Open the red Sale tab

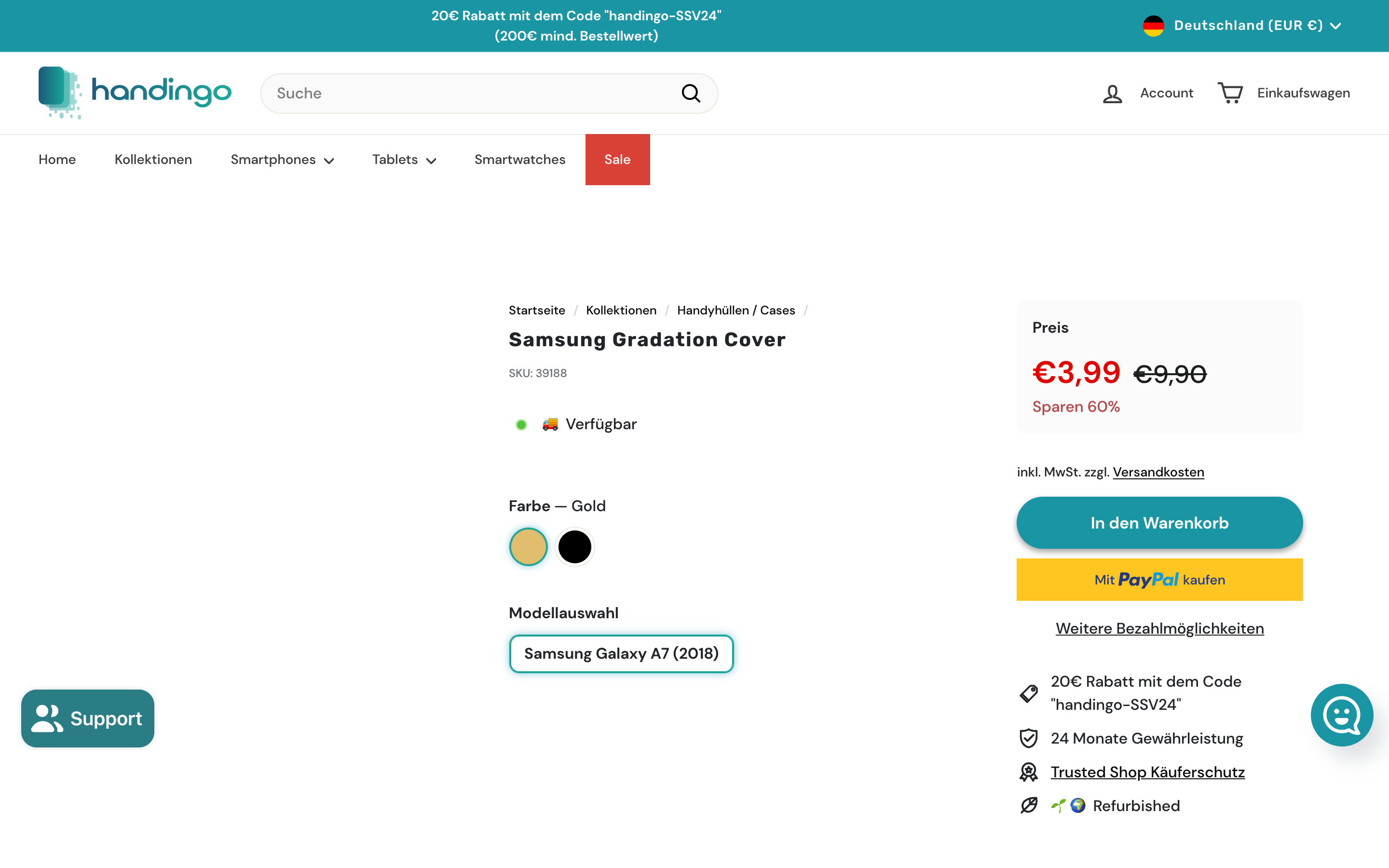click(x=618, y=160)
